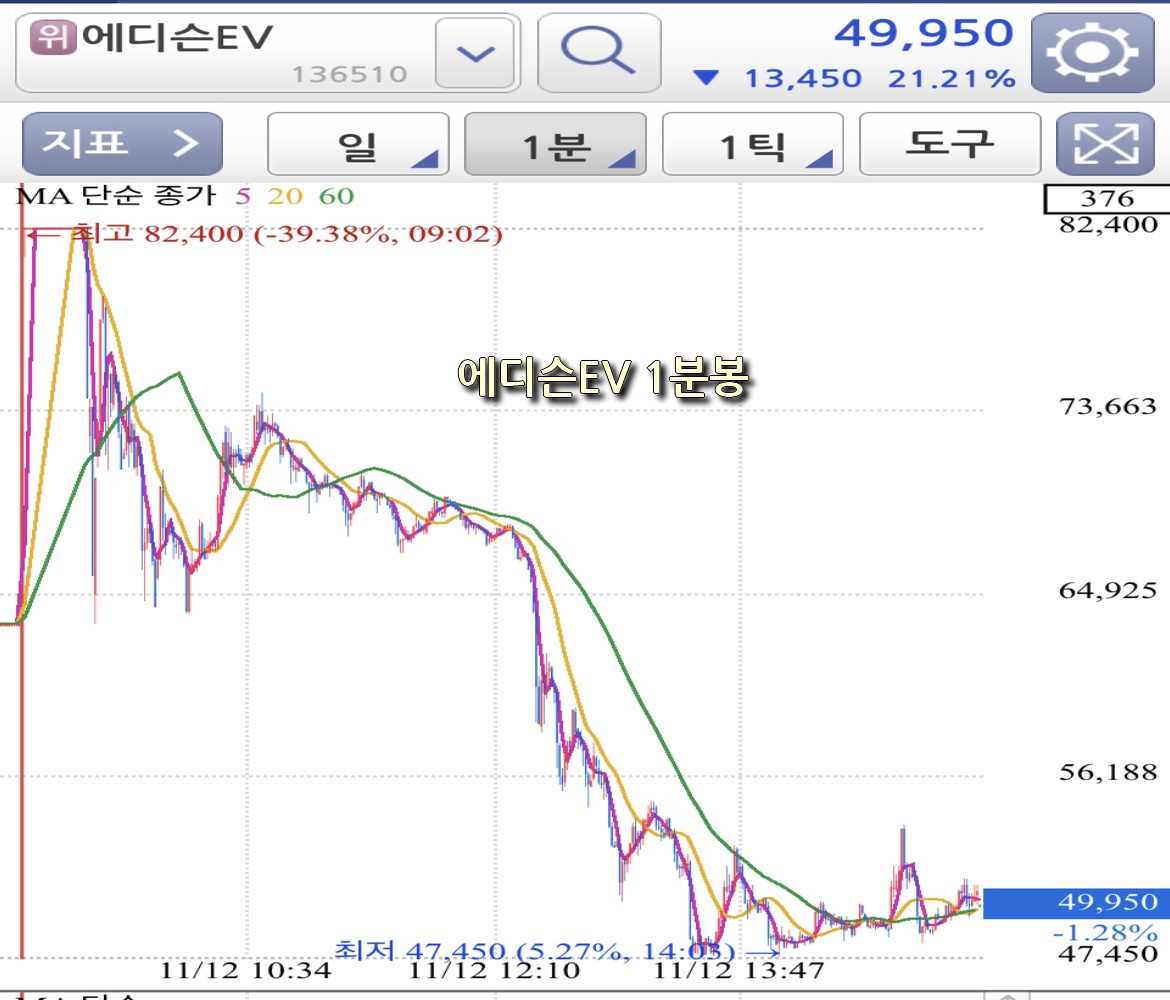Expand chart to fullscreen icon
This screenshot has height=1000, width=1170.
pyautogui.click(x=1106, y=144)
